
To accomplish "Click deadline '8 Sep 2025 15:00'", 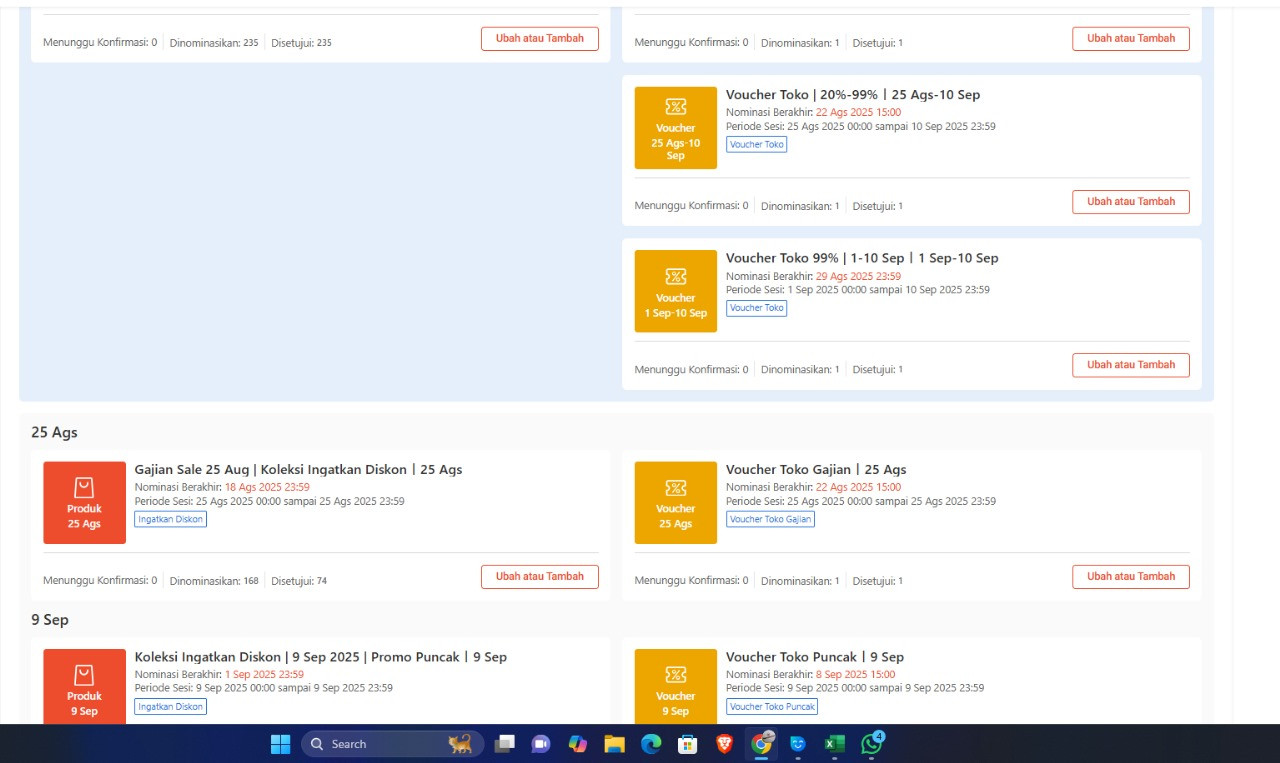I will click(855, 675).
